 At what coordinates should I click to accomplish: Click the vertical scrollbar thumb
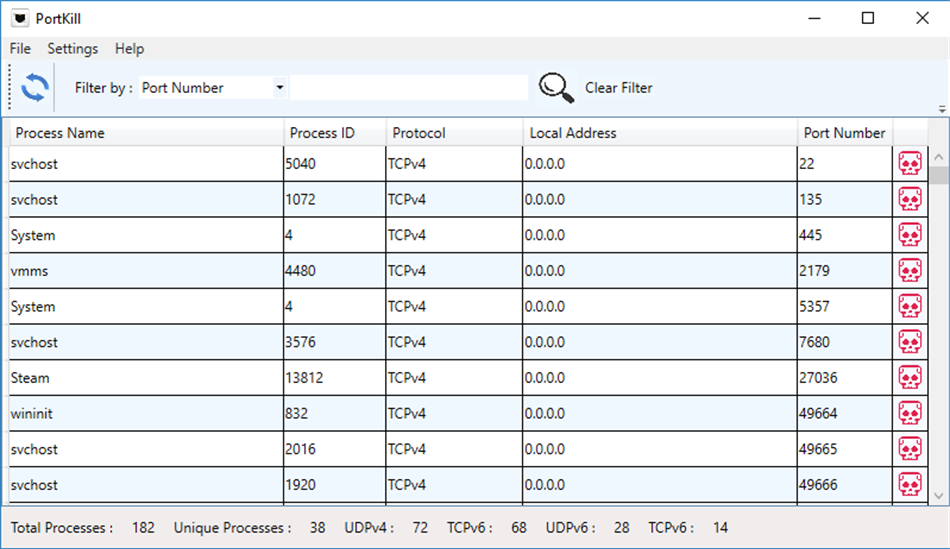tap(938, 175)
